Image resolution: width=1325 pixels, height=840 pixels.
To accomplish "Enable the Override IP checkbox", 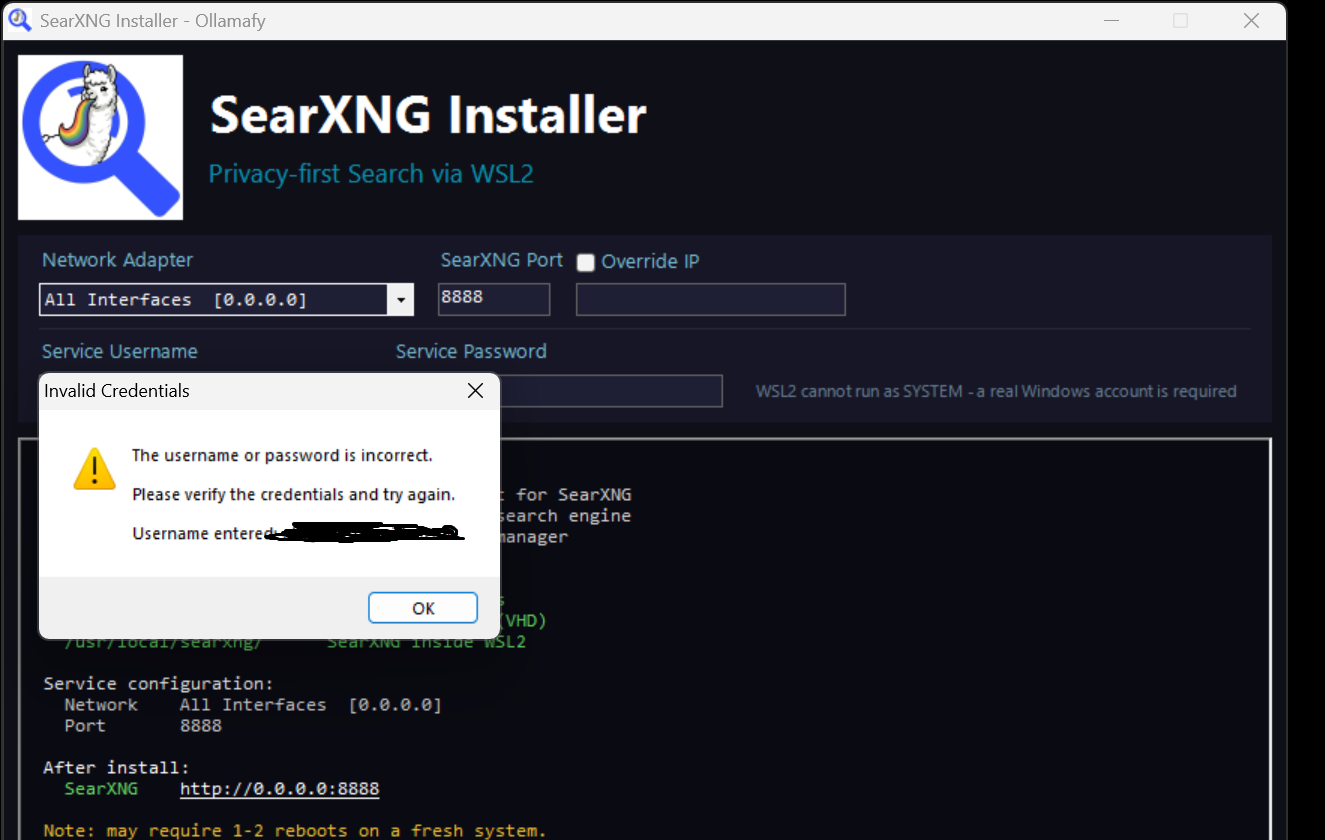I will tap(586, 262).
